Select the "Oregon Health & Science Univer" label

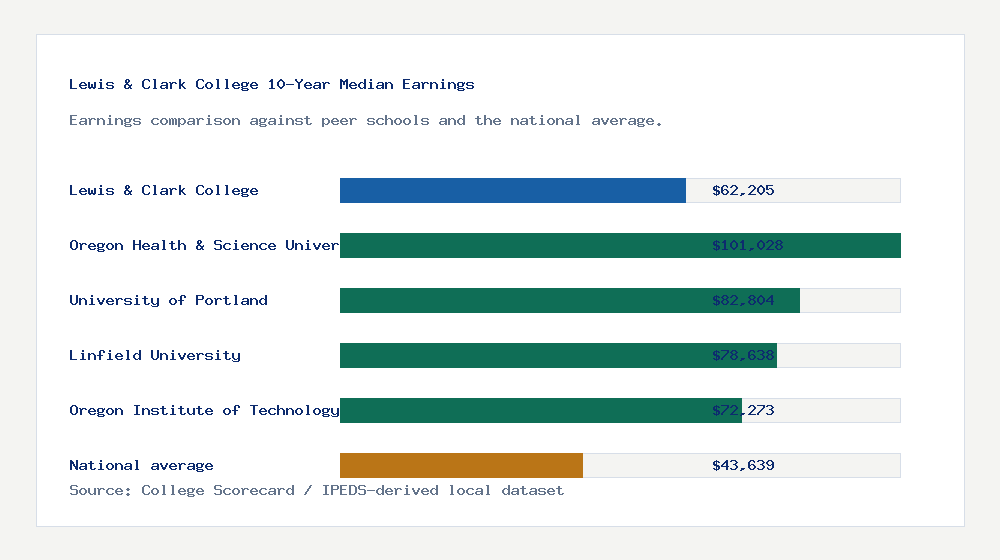(x=204, y=246)
